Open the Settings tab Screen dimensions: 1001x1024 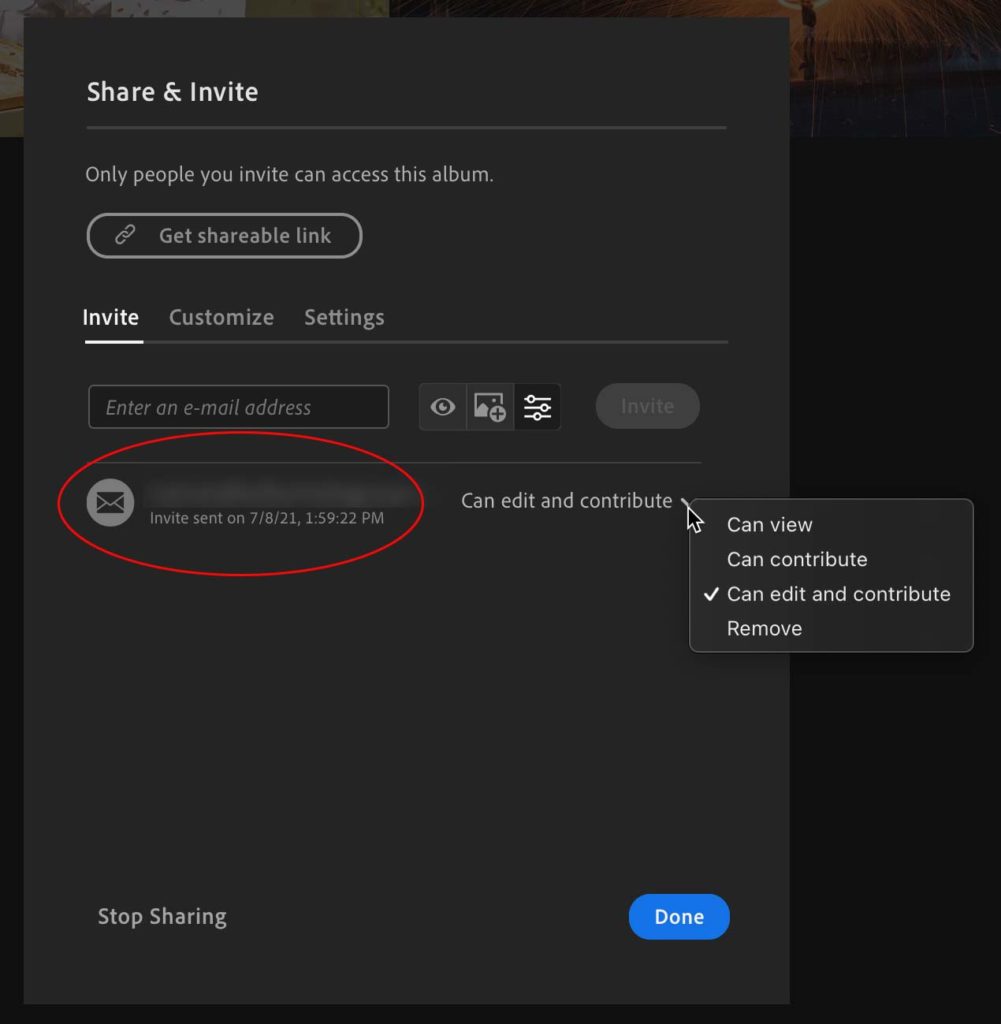coord(344,318)
